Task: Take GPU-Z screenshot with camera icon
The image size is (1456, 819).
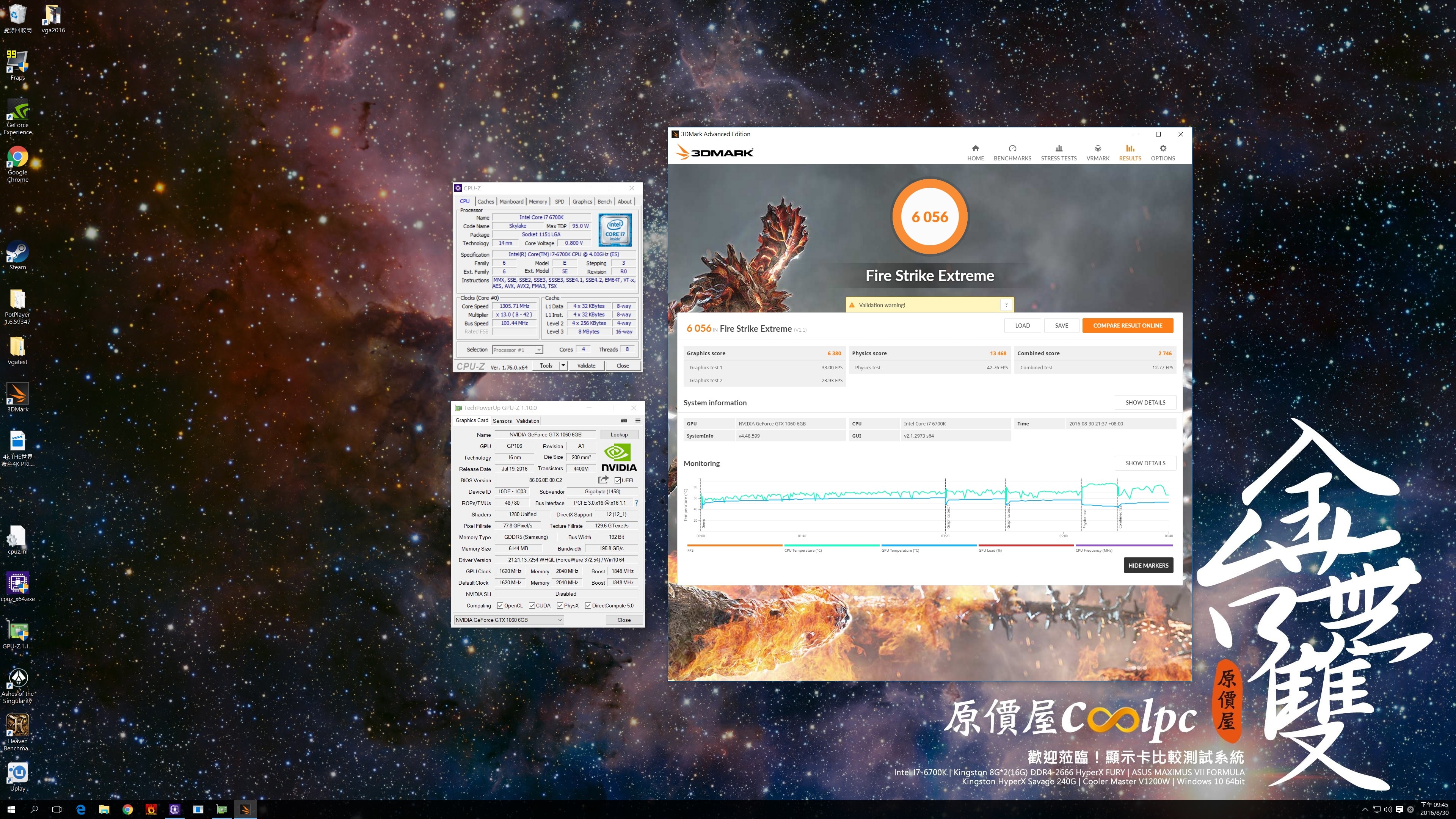Action: click(x=624, y=420)
